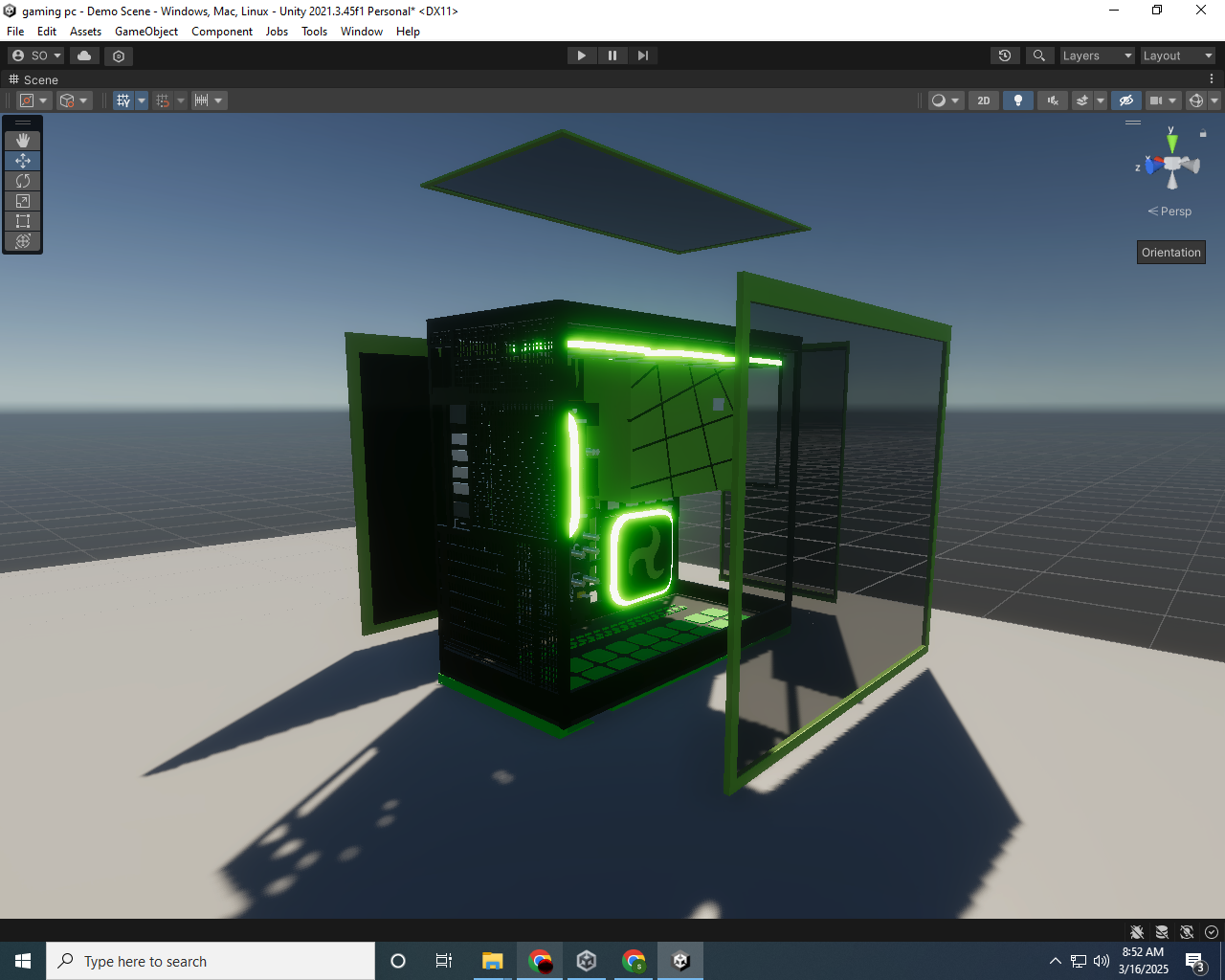
Task: Start Play mode
Action: click(582, 56)
